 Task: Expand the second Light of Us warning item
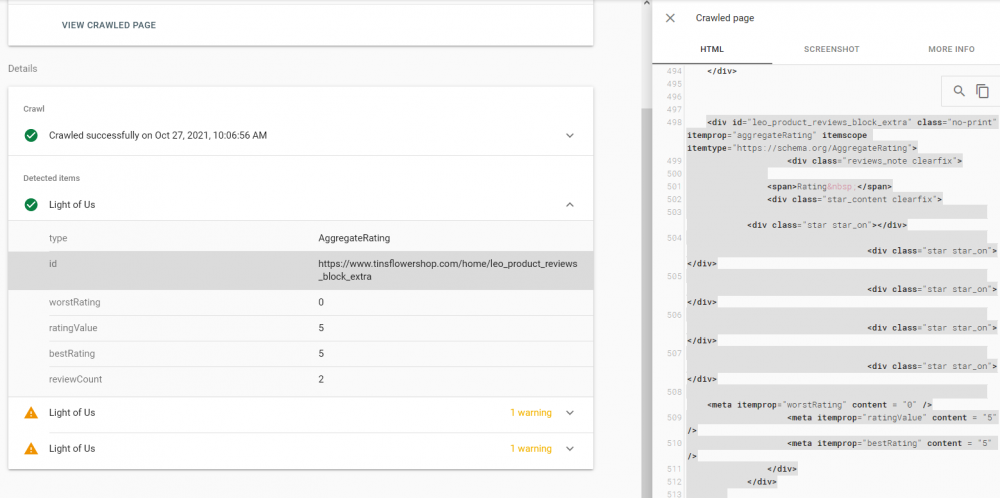(570, 413)
